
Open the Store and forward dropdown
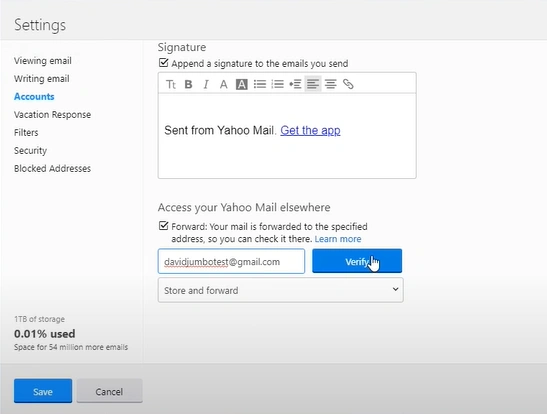(x=280, y=290)
